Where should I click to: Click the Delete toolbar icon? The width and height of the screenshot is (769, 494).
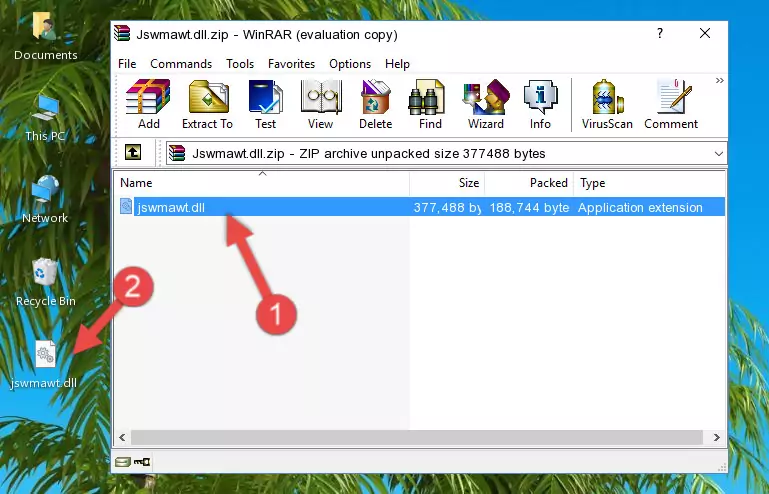click(x=375, y=104)
